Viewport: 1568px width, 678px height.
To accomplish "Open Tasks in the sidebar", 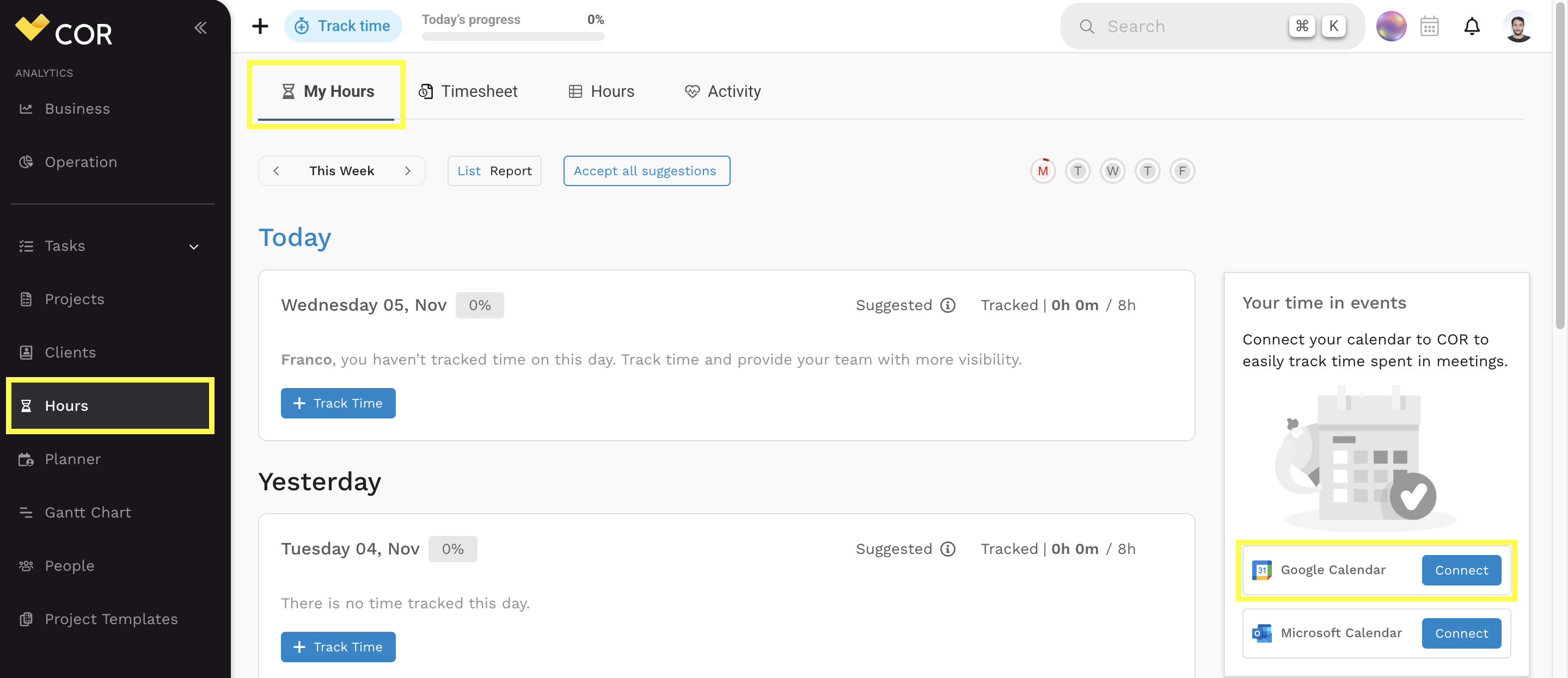I will point(65,246).
